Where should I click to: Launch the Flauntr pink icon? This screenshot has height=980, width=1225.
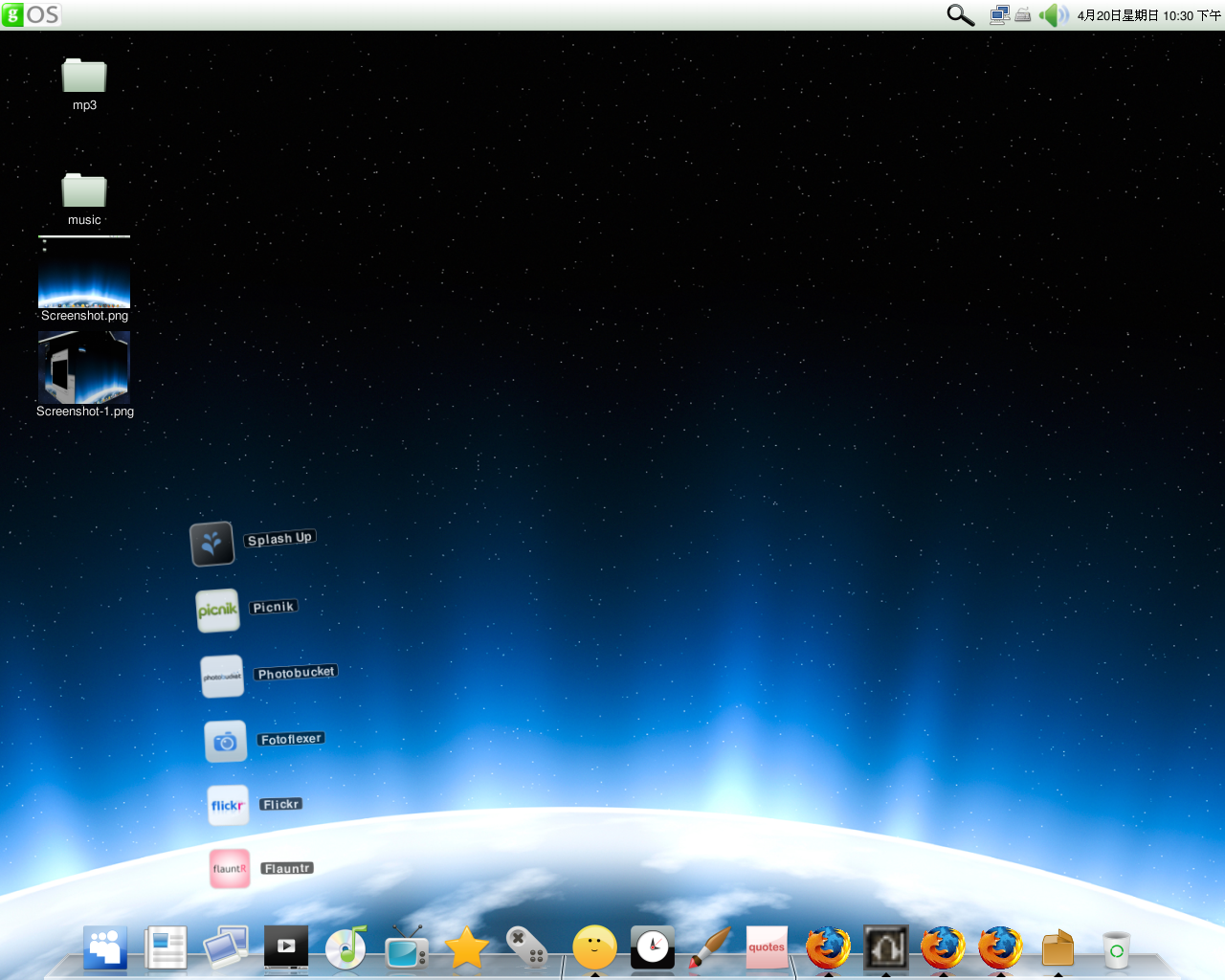click(230, 869)
